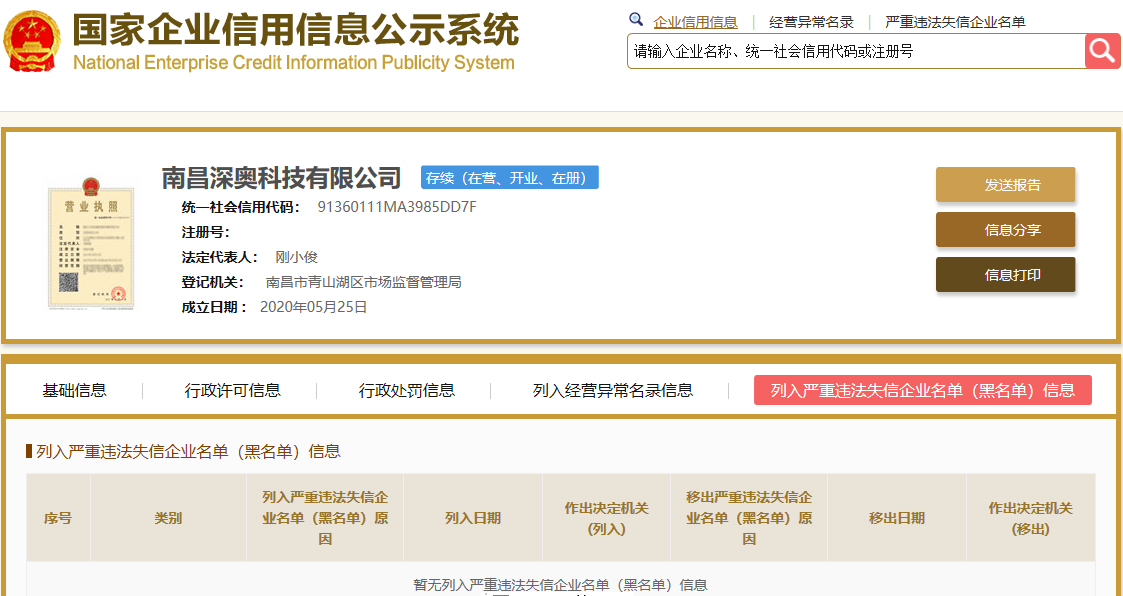Screen dimensions: 1123x596
Task: Click the 作出决定机关(移出) column header
Action: (x=1031, y=518)
